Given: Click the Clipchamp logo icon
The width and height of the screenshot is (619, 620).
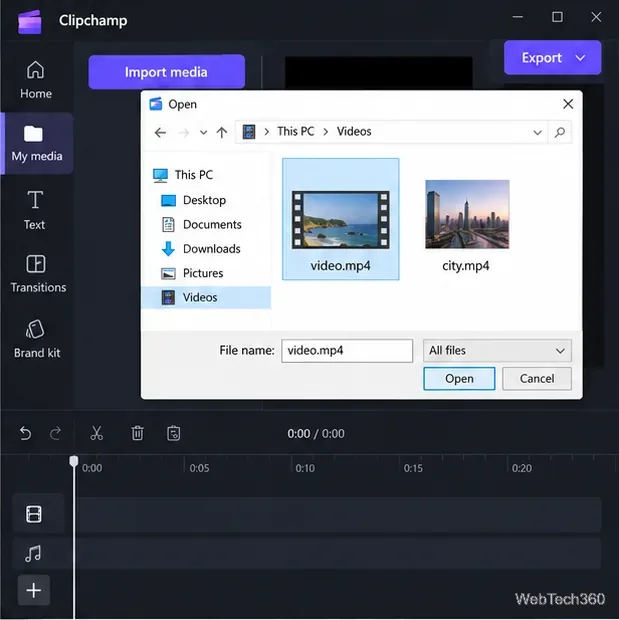Looking at the screenshot, I should coord(30,21).
